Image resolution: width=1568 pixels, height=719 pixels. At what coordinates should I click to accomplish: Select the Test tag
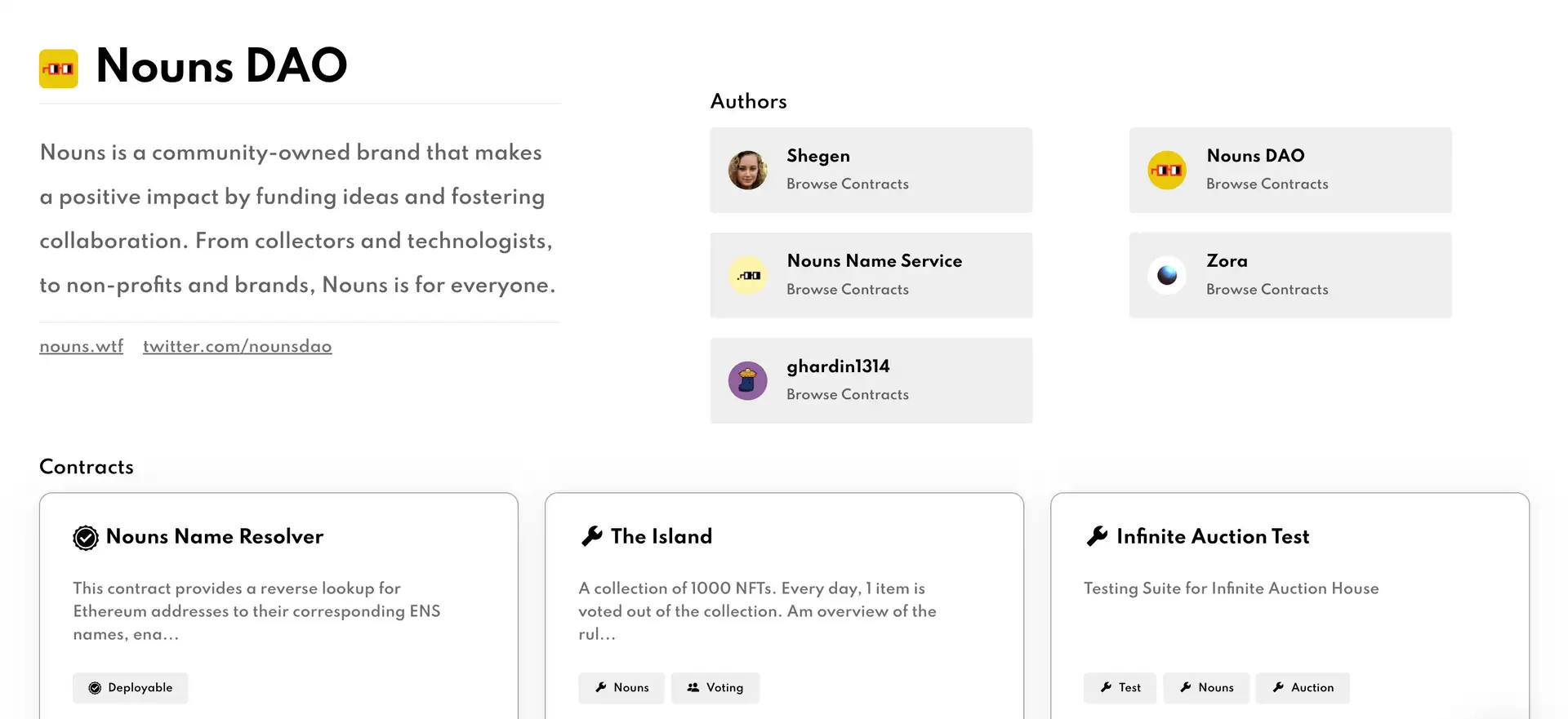pyautogui.click(x=1120, y=688)
